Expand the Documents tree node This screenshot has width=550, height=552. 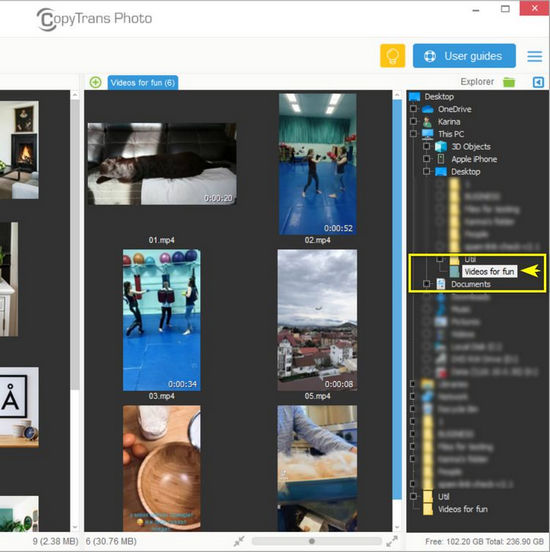click(x=426, y=284)
